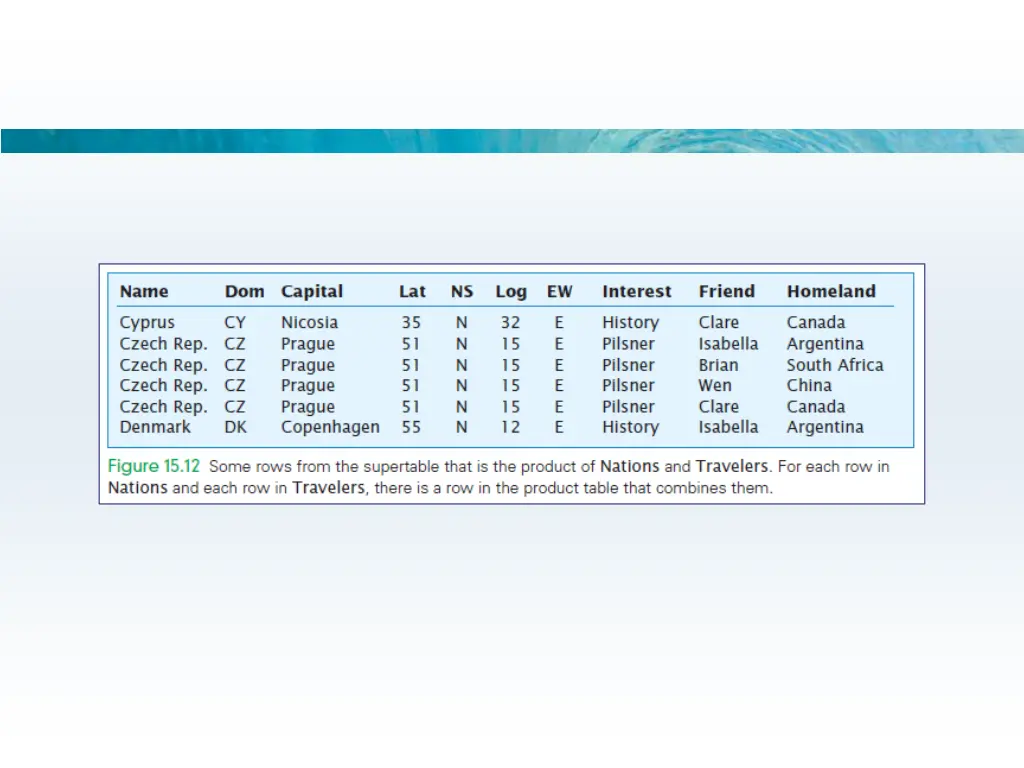
Task: Click the latitude value '55'
Action: (x=411, y=427)
